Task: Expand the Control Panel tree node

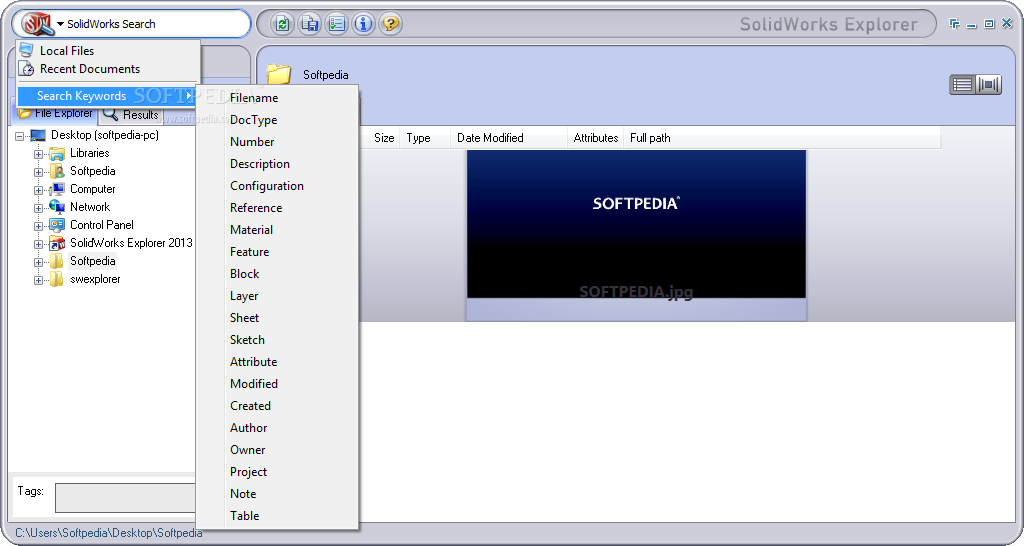Action: (39, 226)
